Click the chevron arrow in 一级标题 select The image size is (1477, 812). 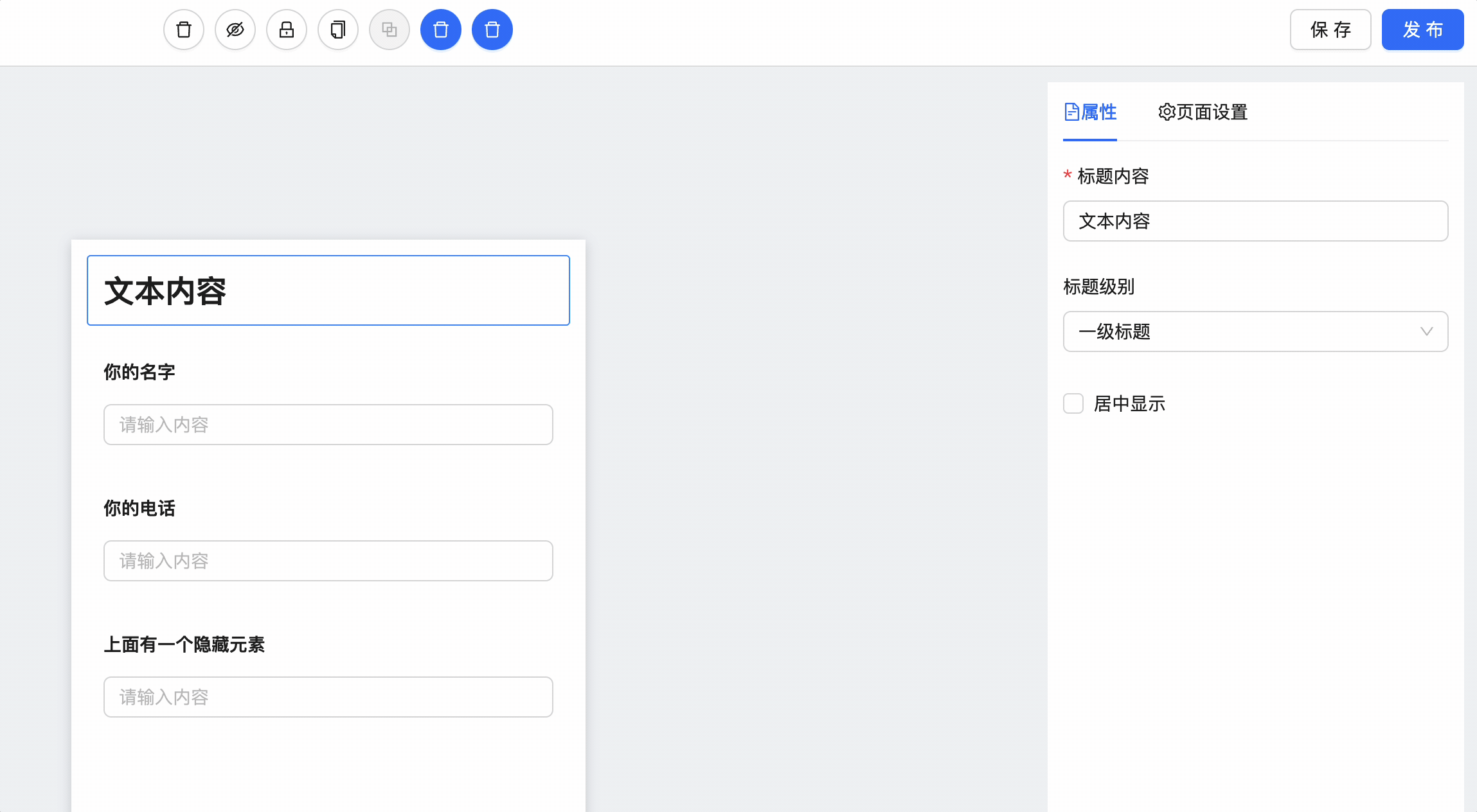point(1426,331)
